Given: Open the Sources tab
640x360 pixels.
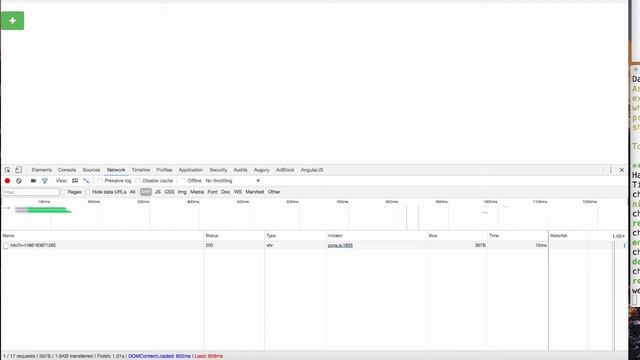Looking at the screenshot, I should (x=91, y=170).
